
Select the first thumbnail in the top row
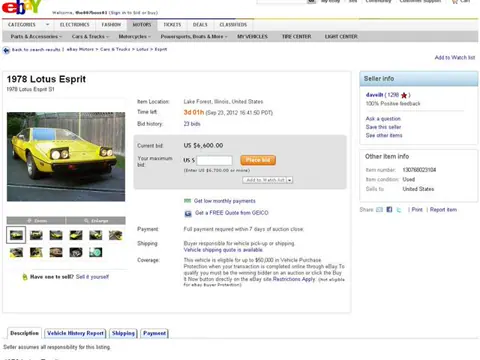click(x=16, y=235)
